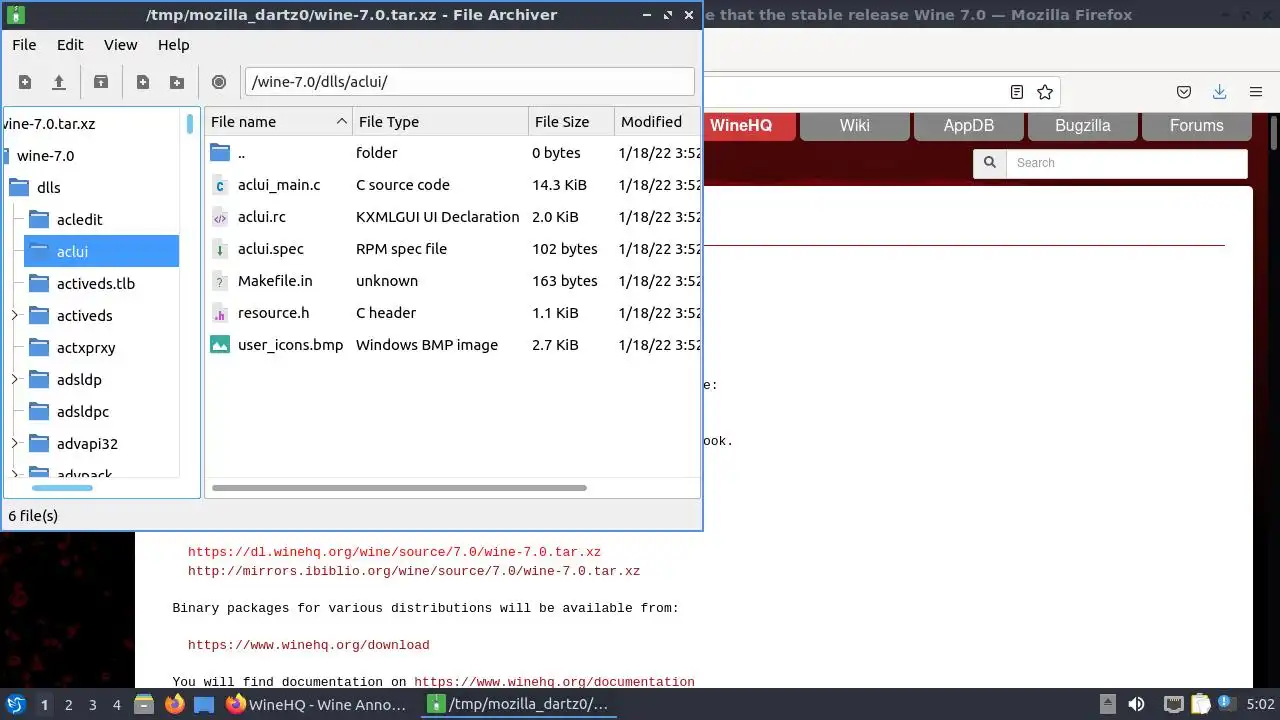Click the parent folder '..' icon
Image resolution: width=1280 pixels, height=720 pixels.
(x=220, y=153)
